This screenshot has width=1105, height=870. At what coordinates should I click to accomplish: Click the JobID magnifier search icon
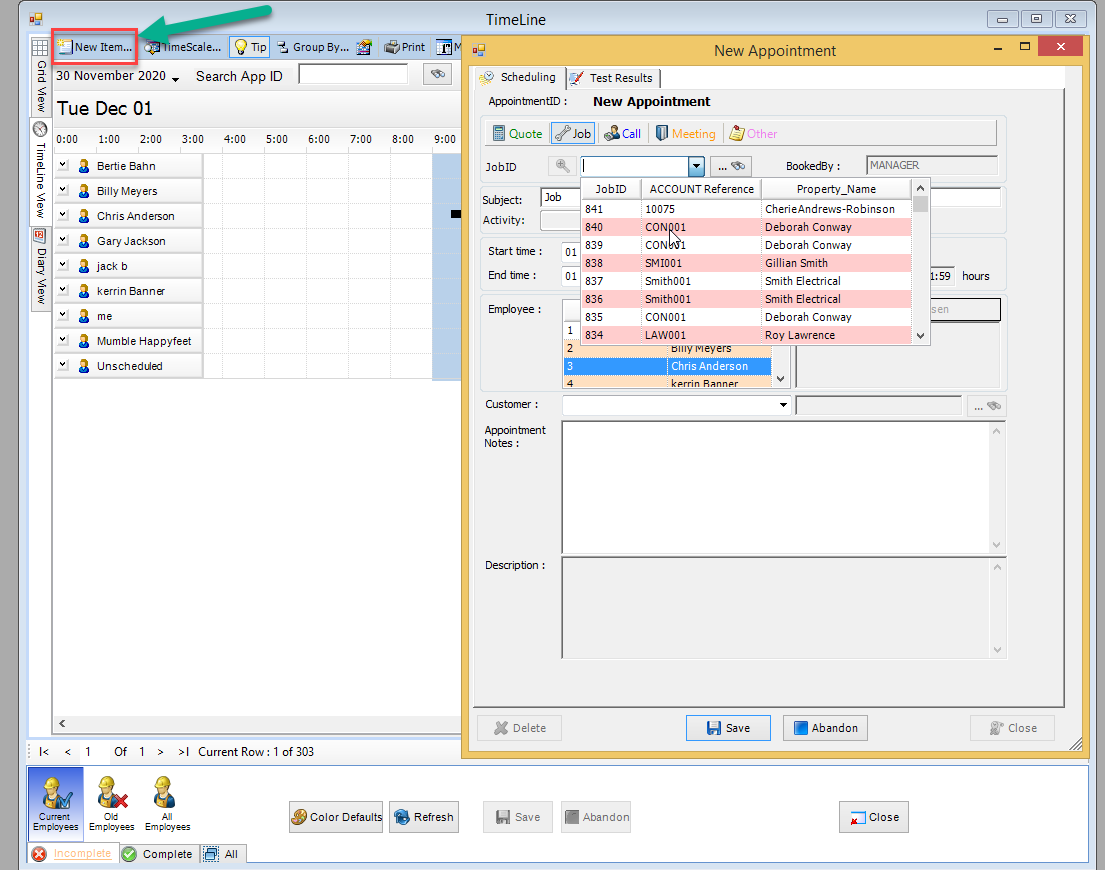[x=562, y=166]
